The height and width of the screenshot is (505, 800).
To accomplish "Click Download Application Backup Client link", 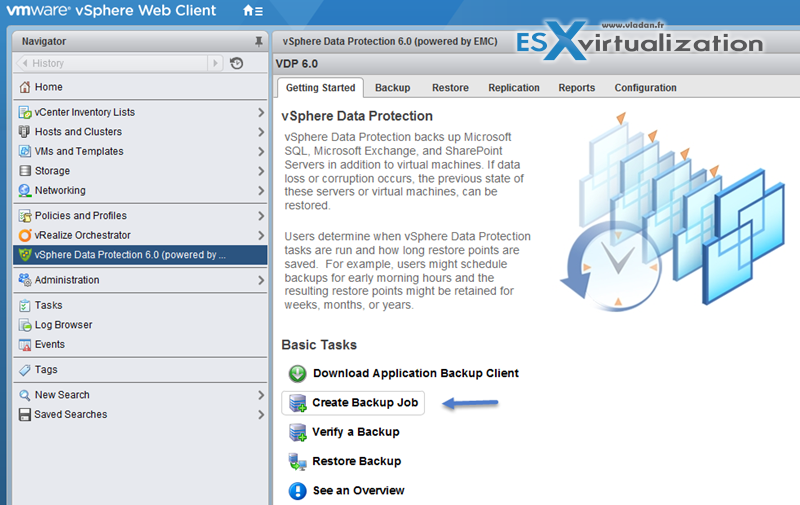I will (x=416, y=373).
